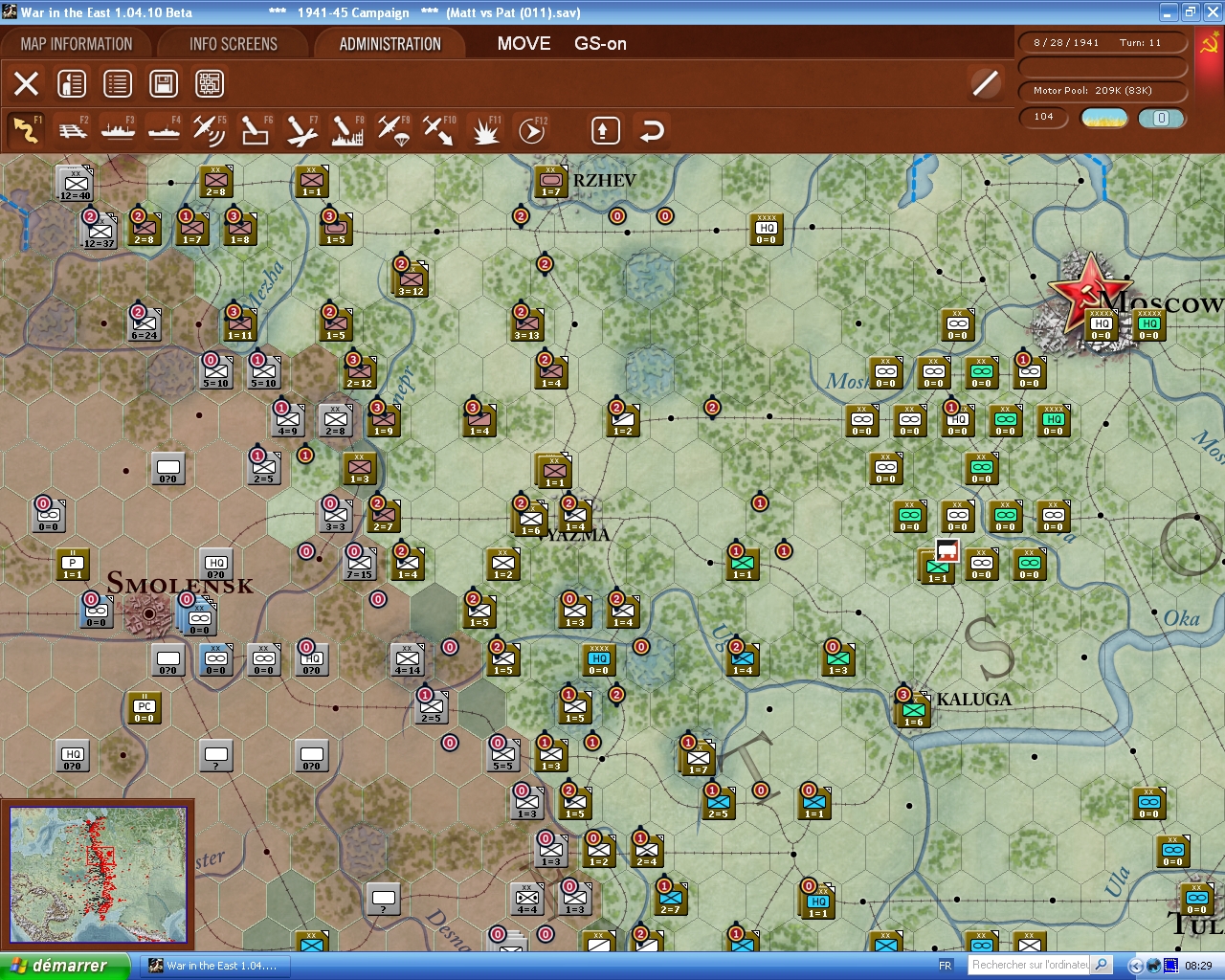This screenshot has height=980, width=1225.
Task: Click the MOVE mode label
Action: tap(523, 43)
